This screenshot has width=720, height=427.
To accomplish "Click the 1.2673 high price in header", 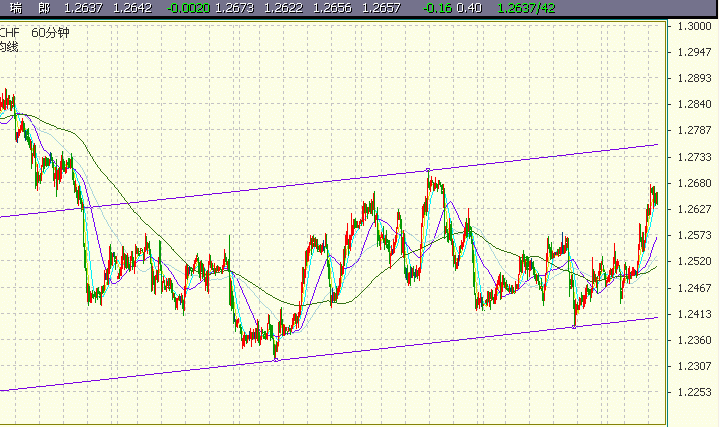I will tap(234, 8).
